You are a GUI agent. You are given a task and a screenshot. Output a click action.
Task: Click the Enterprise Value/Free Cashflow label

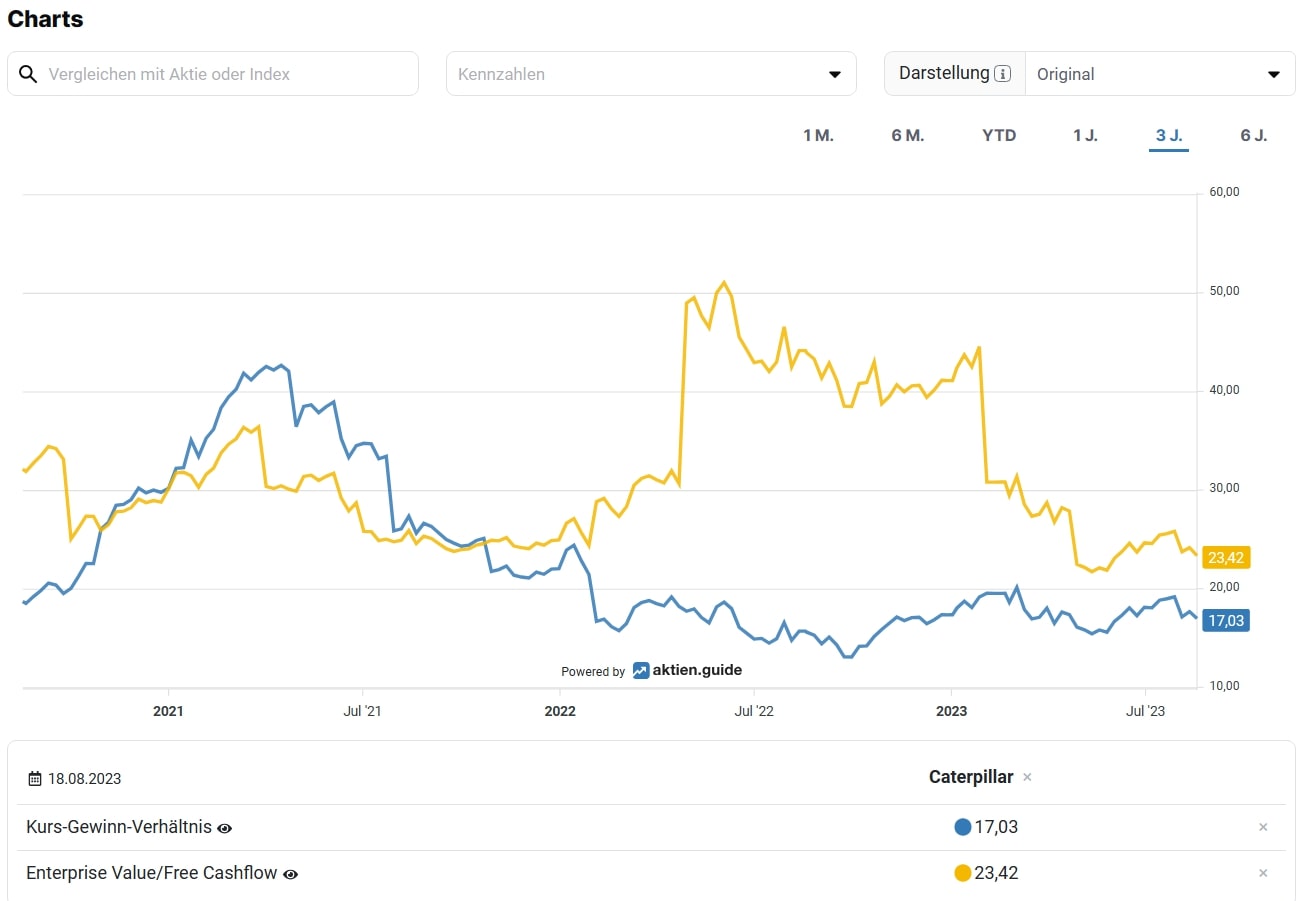pos(152,873)
